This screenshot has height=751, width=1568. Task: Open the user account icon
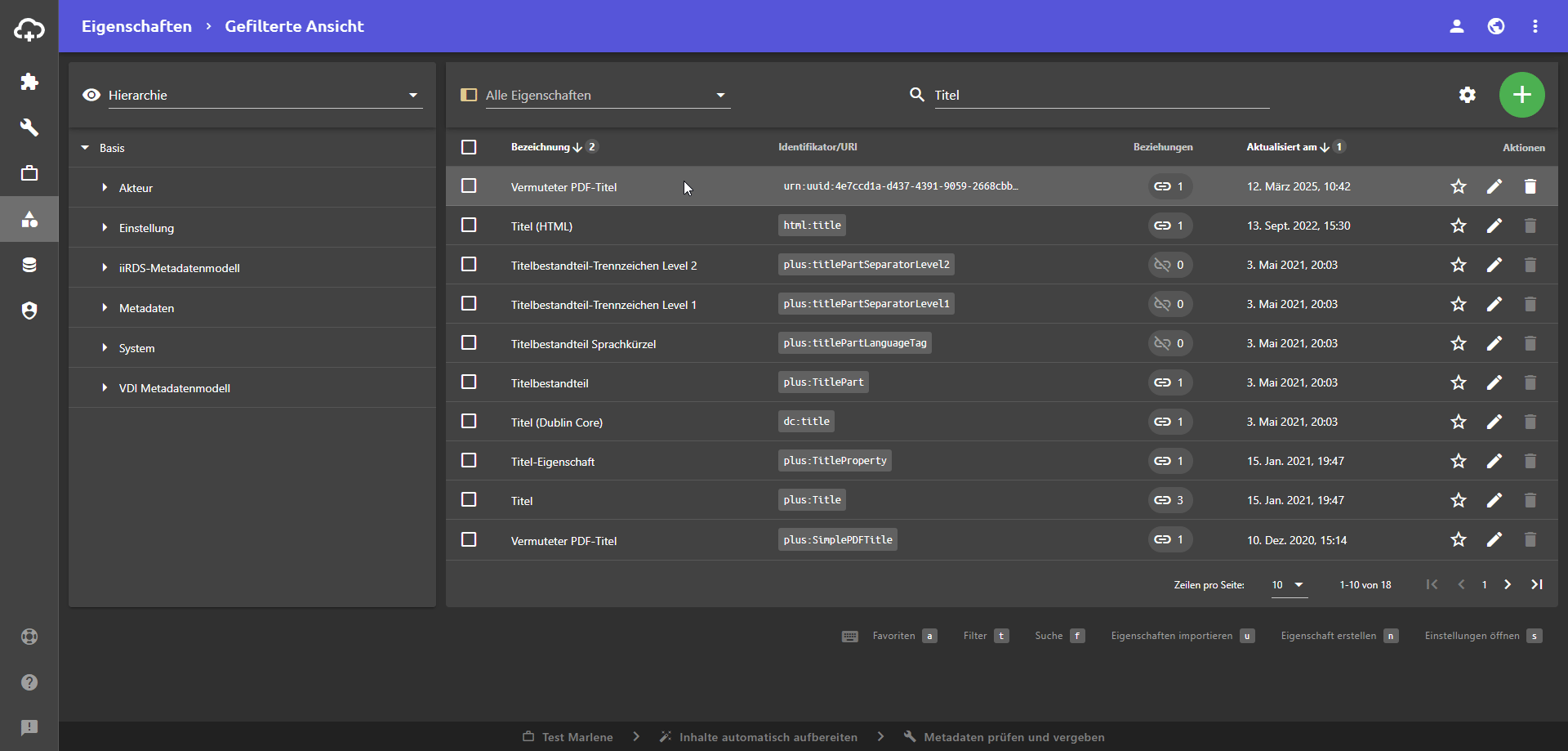1457,26
